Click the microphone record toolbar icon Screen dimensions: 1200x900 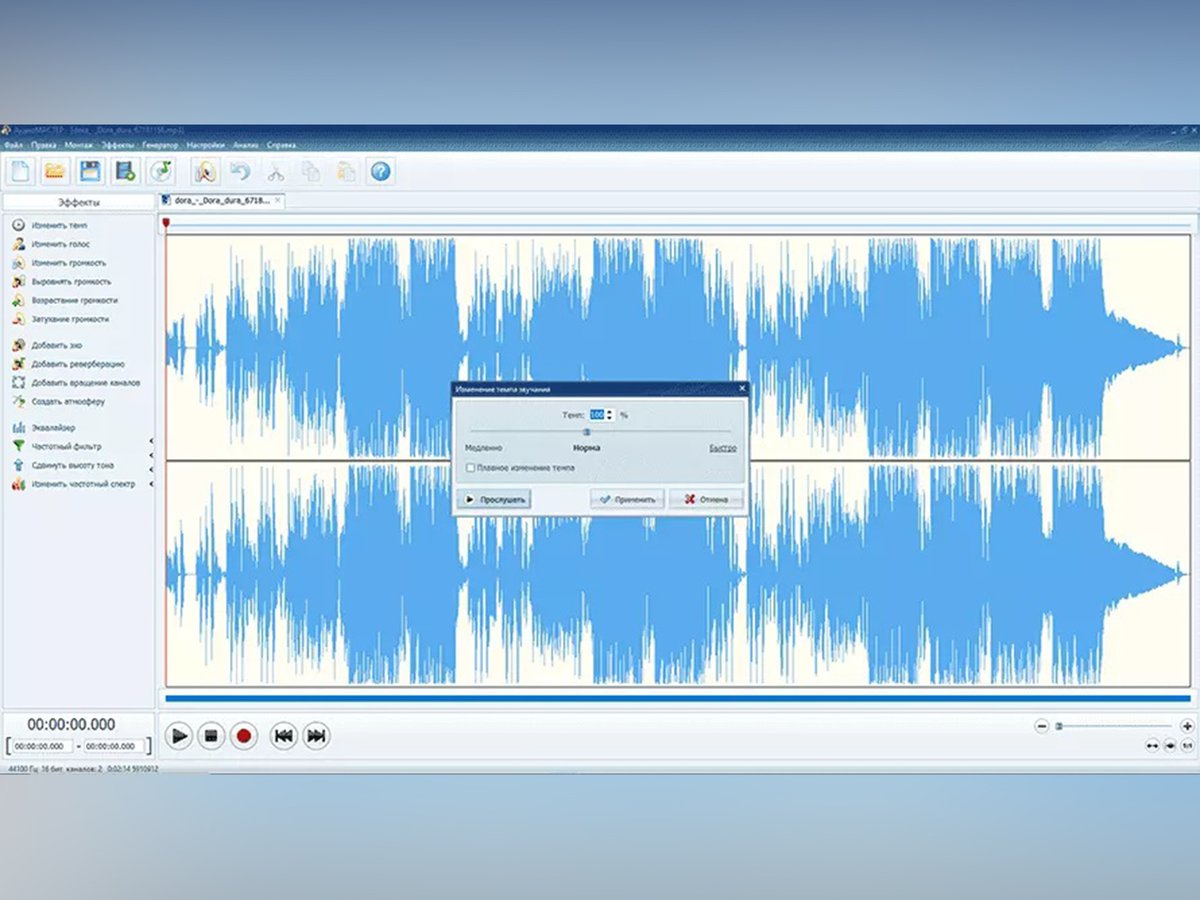(x=204, y=171)
